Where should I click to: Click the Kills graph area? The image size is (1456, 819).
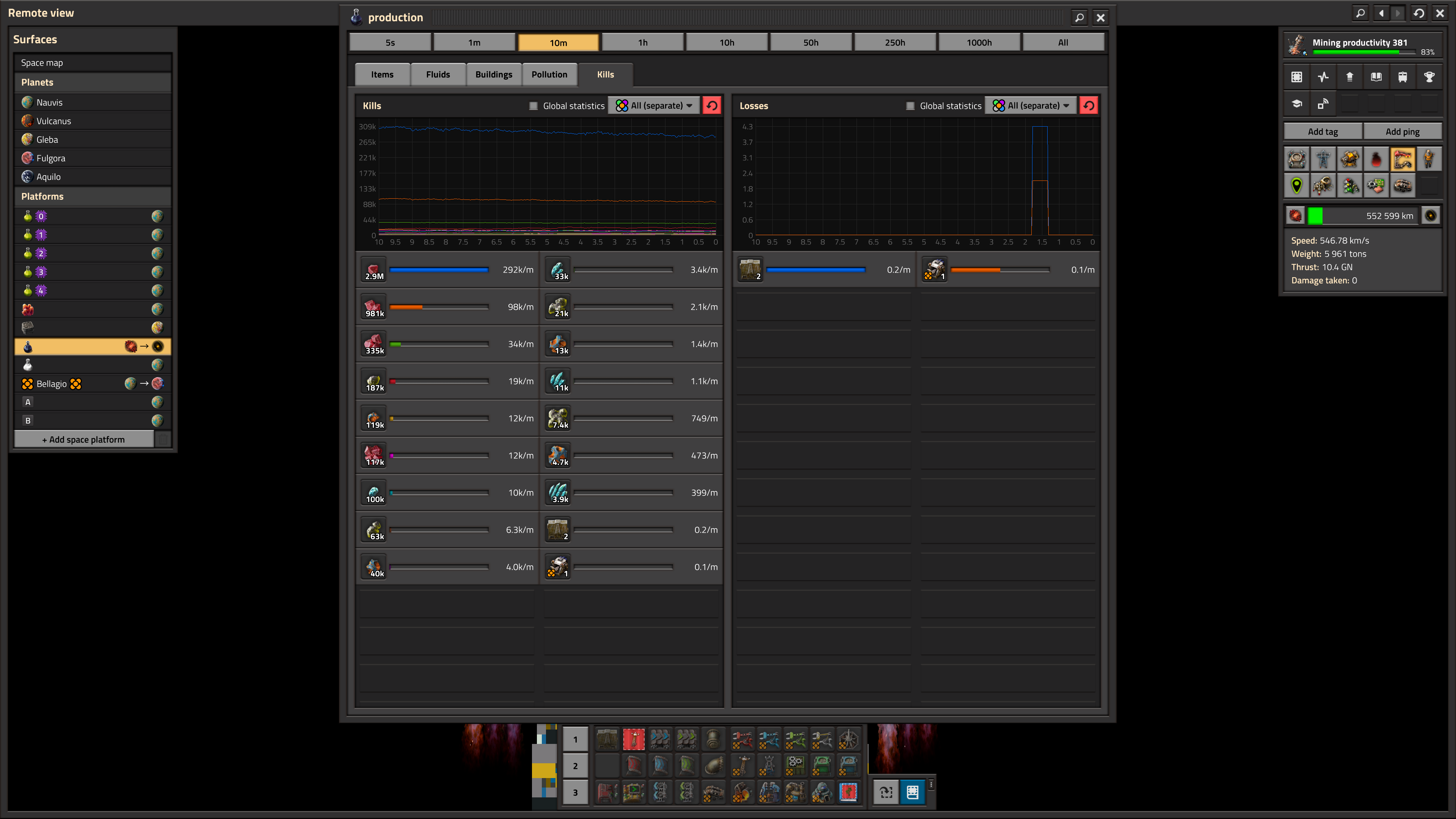(x=539, y=184)
